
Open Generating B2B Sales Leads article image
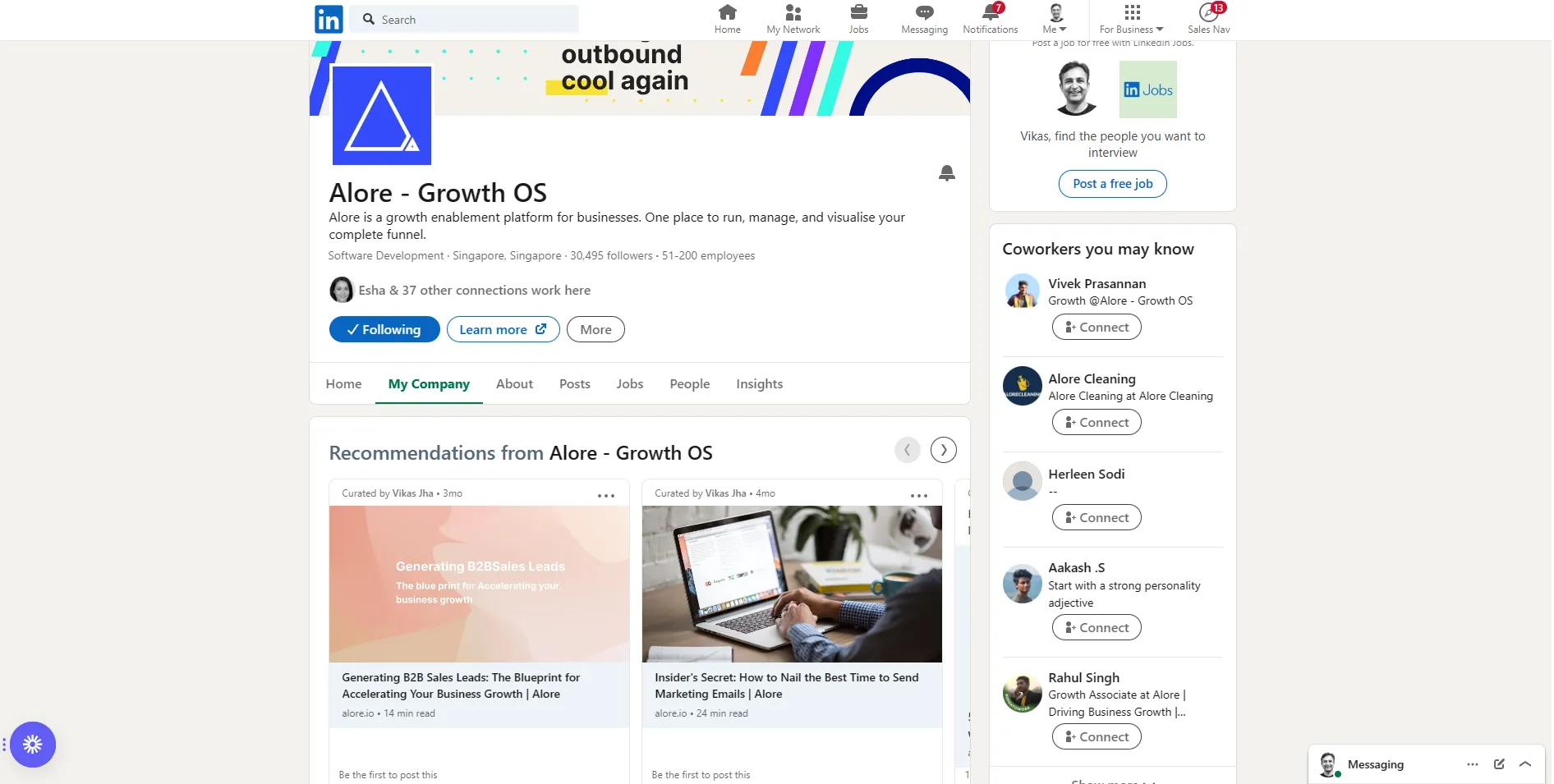(479, 584)
